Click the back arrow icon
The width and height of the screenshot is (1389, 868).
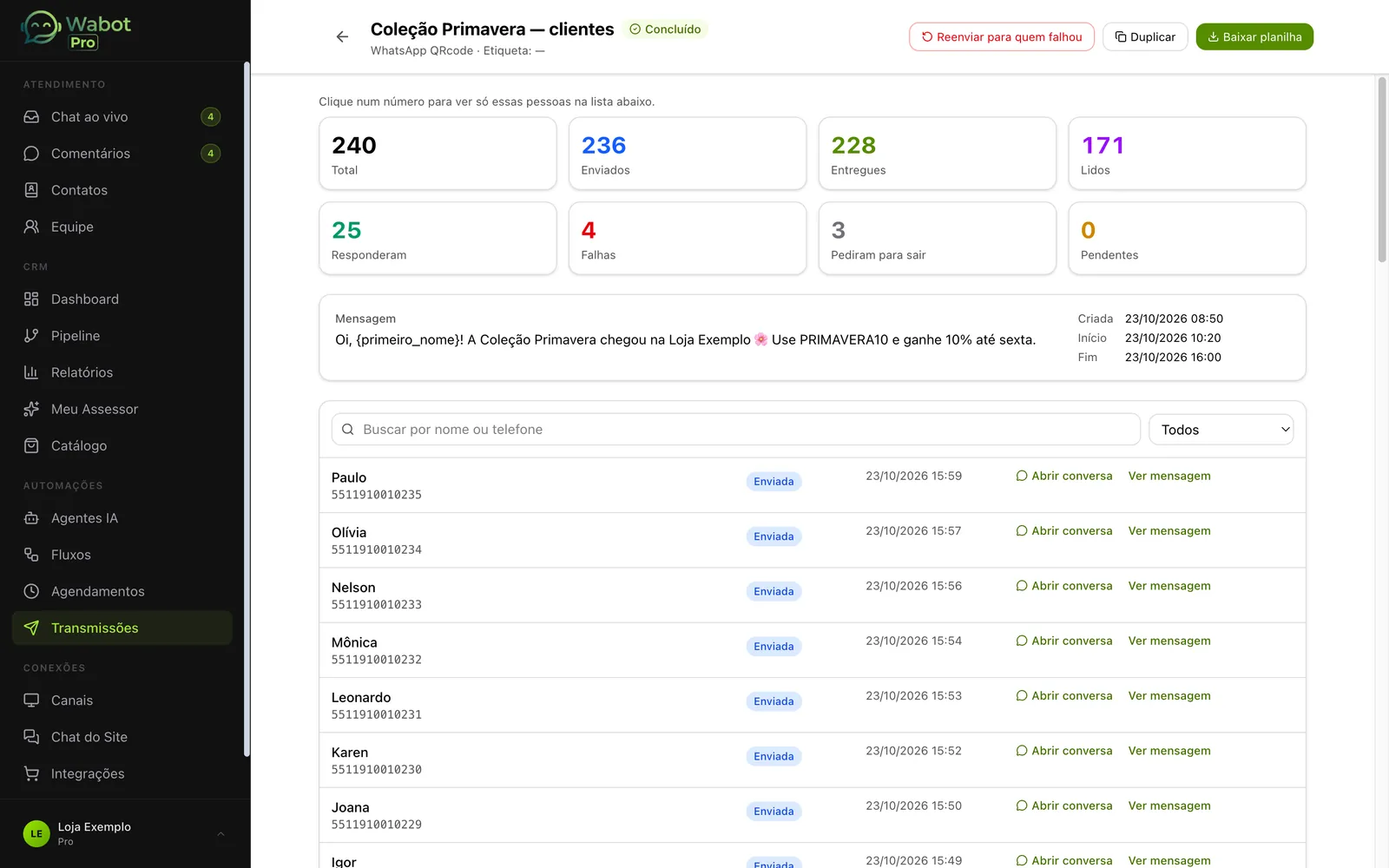click(342, 36)
